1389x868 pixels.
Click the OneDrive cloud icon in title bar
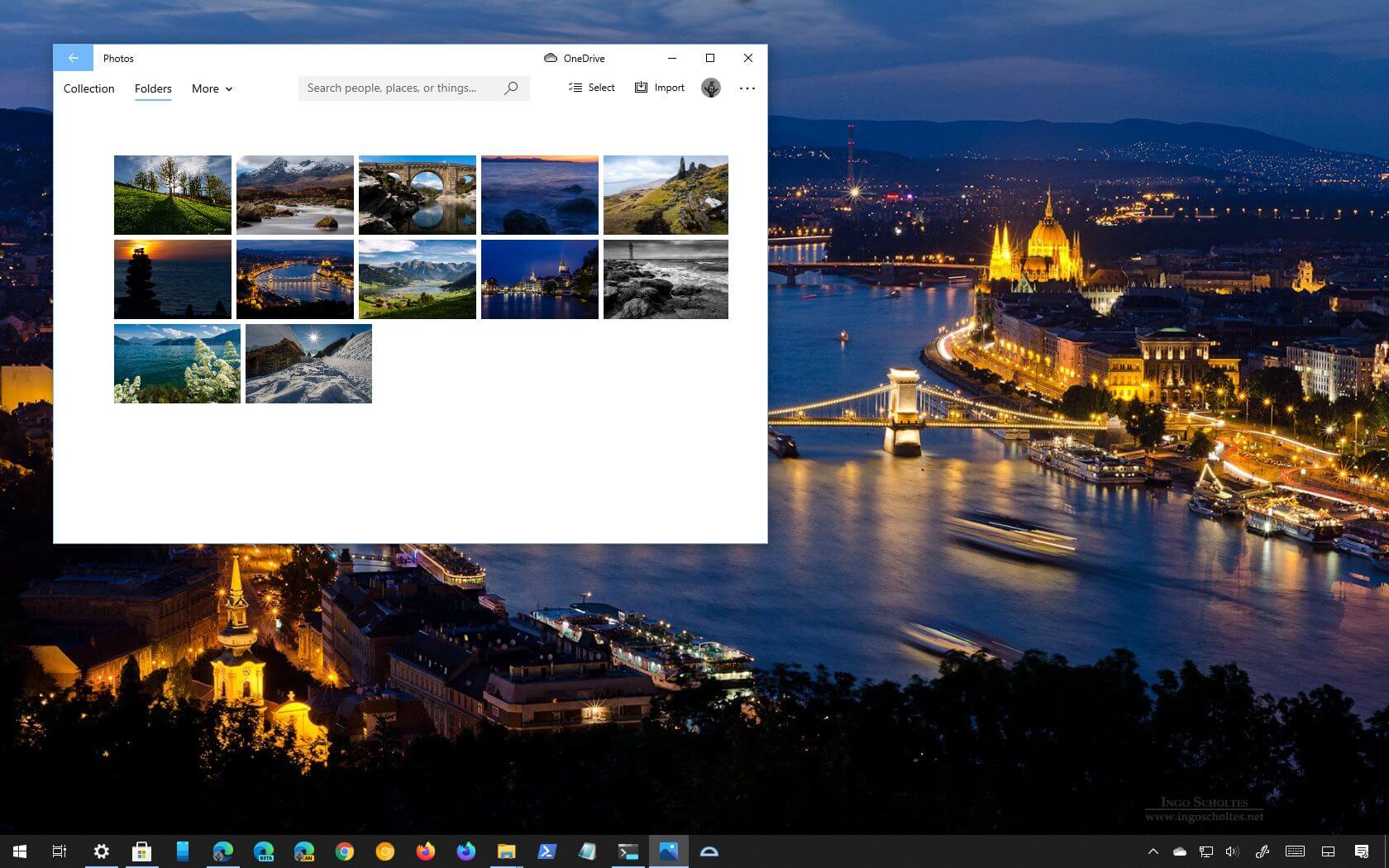tap(550, 58)
